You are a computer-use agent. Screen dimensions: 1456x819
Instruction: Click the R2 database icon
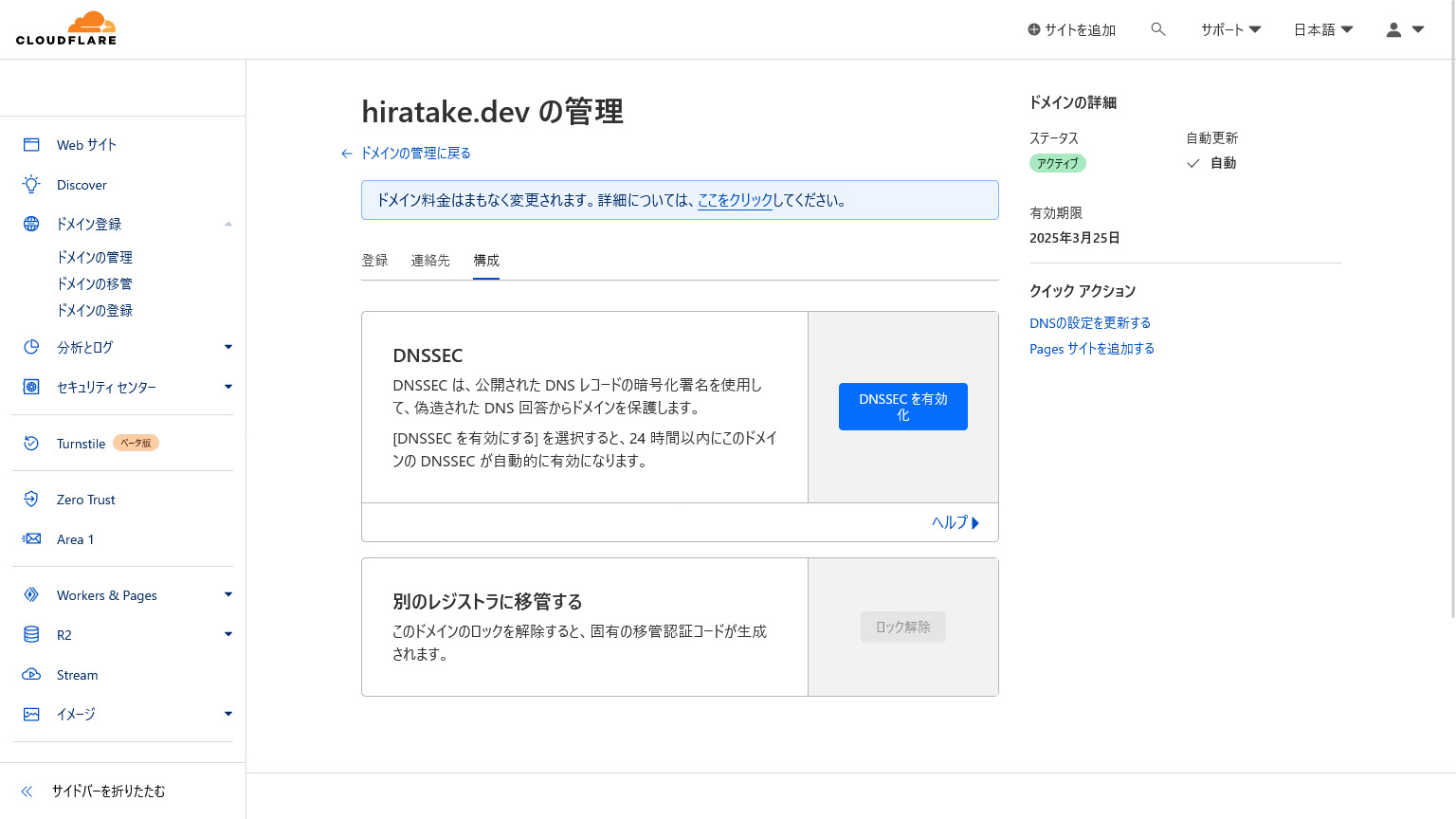31,634
